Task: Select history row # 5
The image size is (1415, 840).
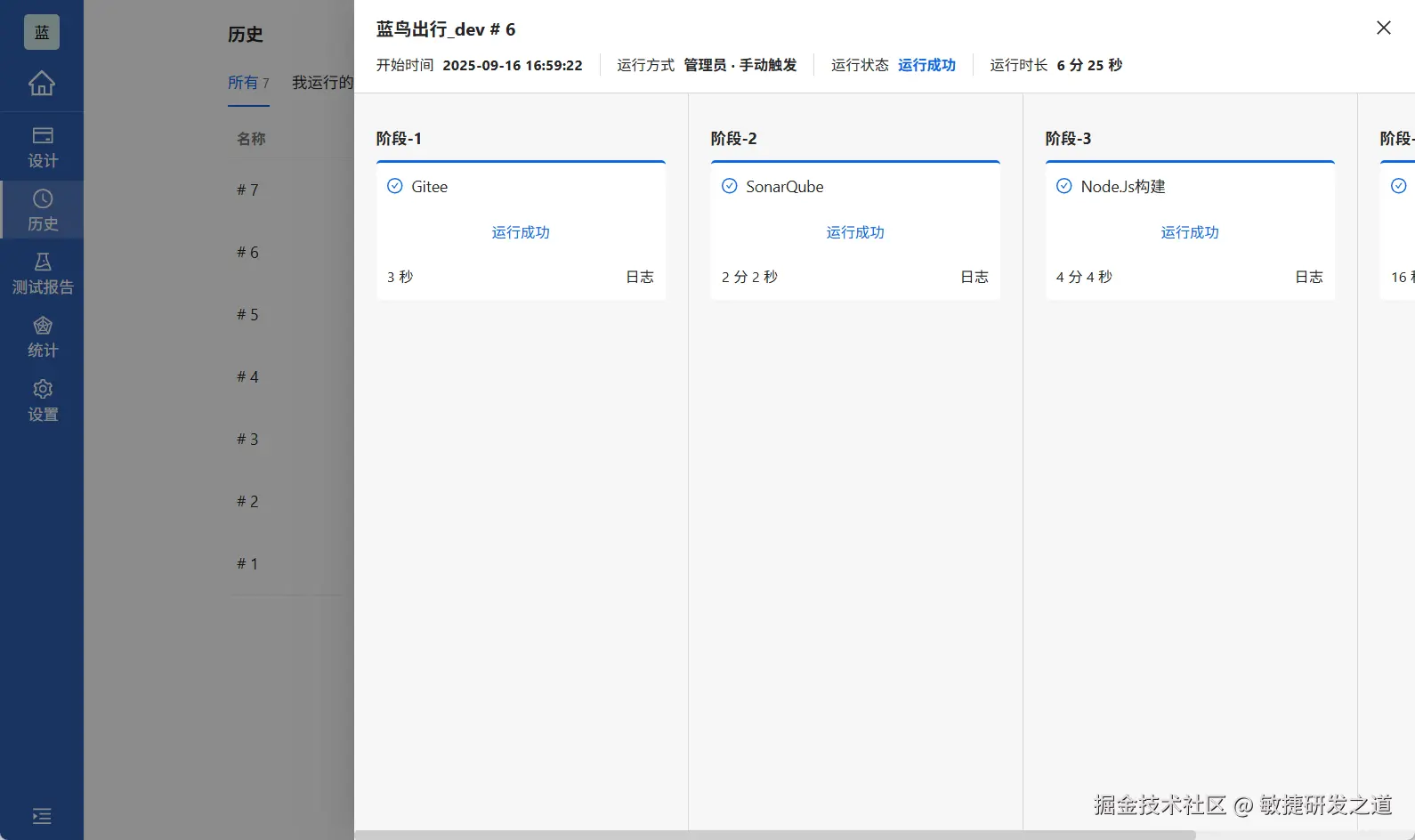Action: [247, 314]
